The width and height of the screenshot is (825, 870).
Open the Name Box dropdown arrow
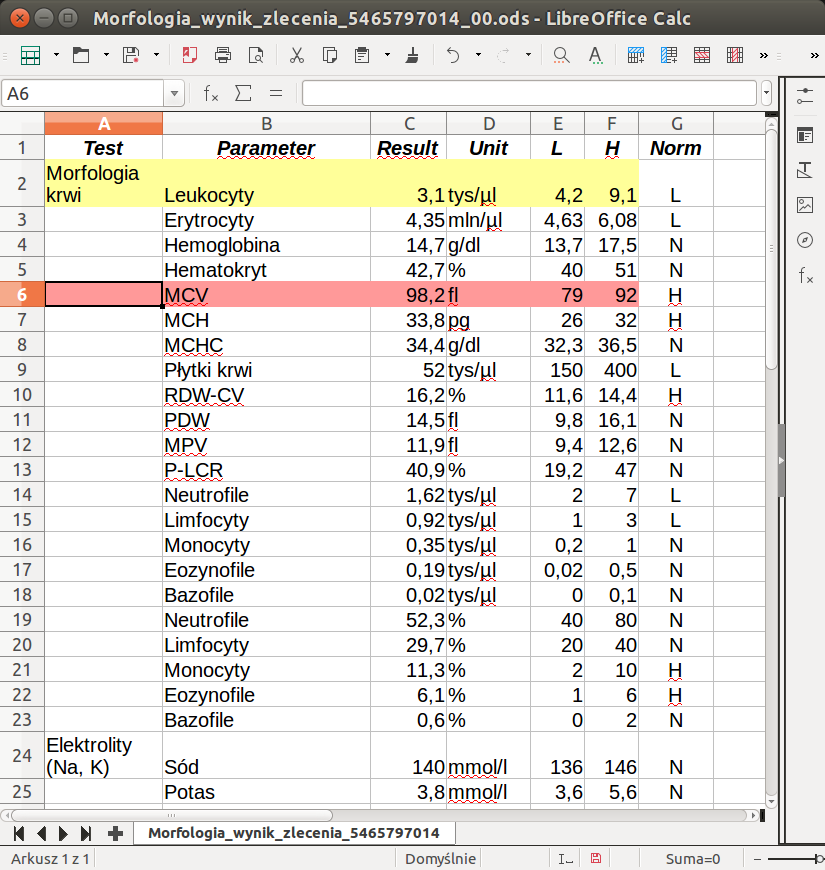point(174,93)
